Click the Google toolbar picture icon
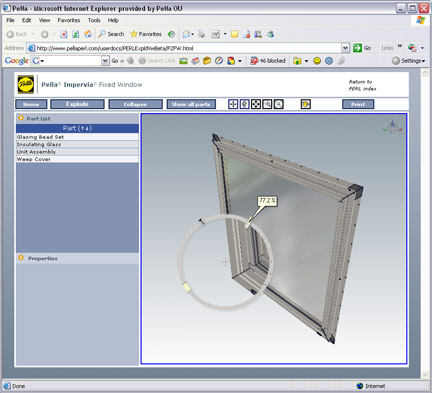 pos(183,61)
